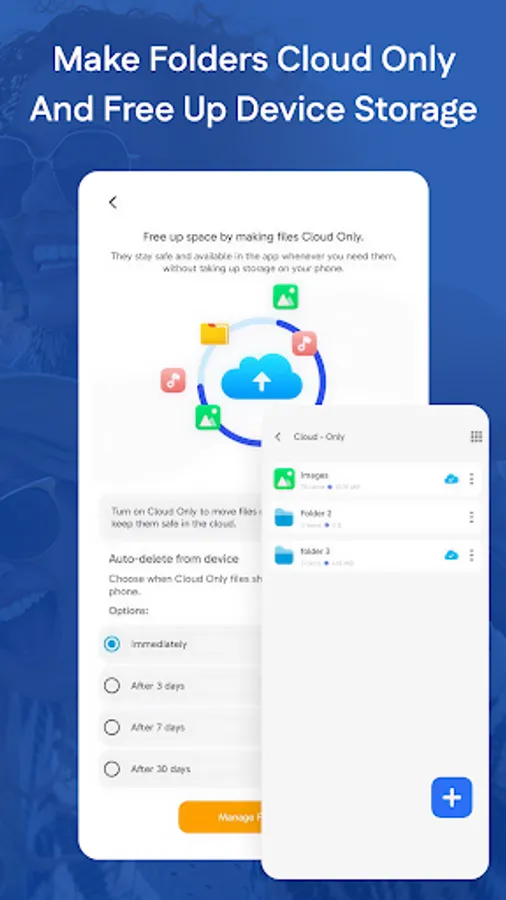
Task: Tap the left red music icon in illustration
Action: coord(173,380)
